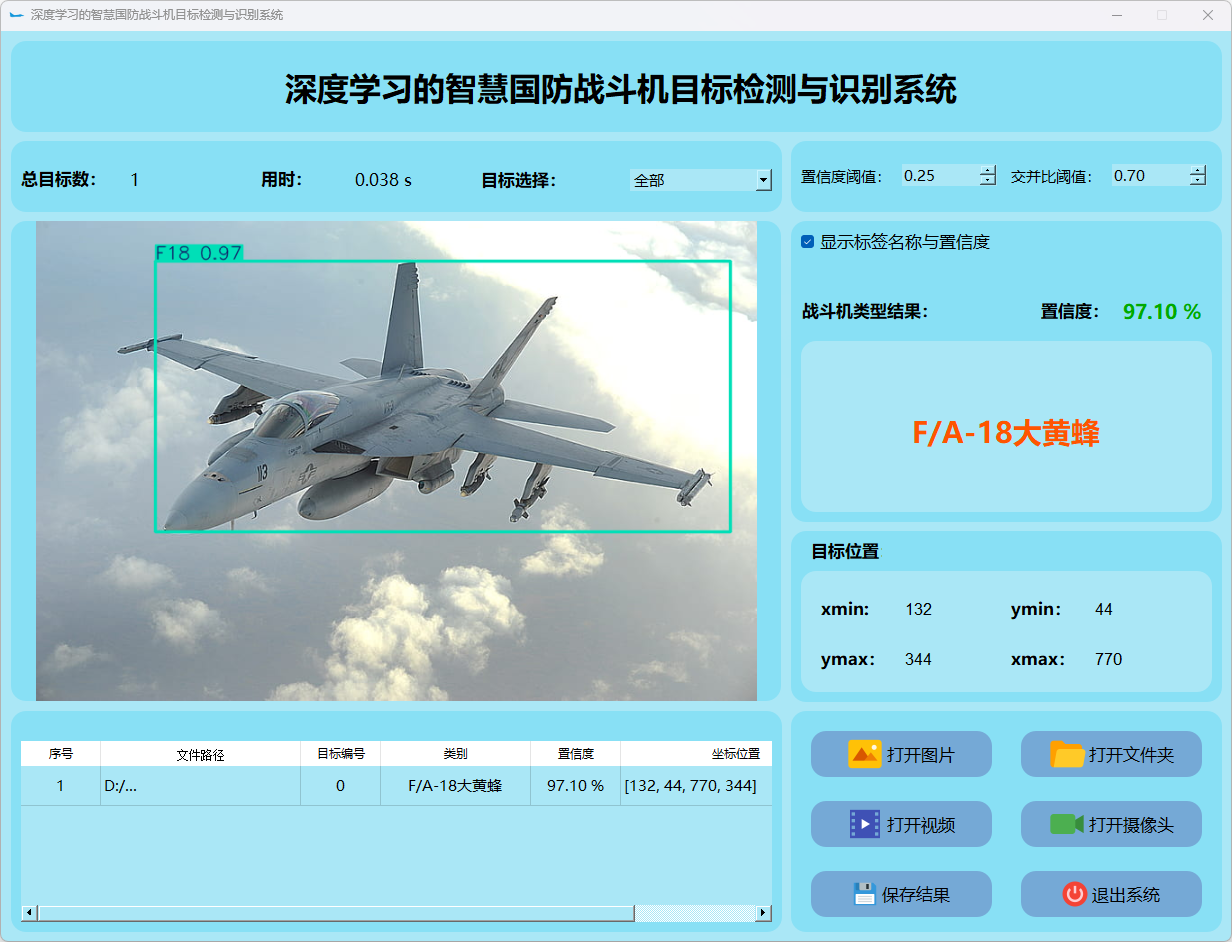Screen dimensions: 1232x942
Task: Toggle 显示标签名称与置信度 checkbox
Action: 808,242
